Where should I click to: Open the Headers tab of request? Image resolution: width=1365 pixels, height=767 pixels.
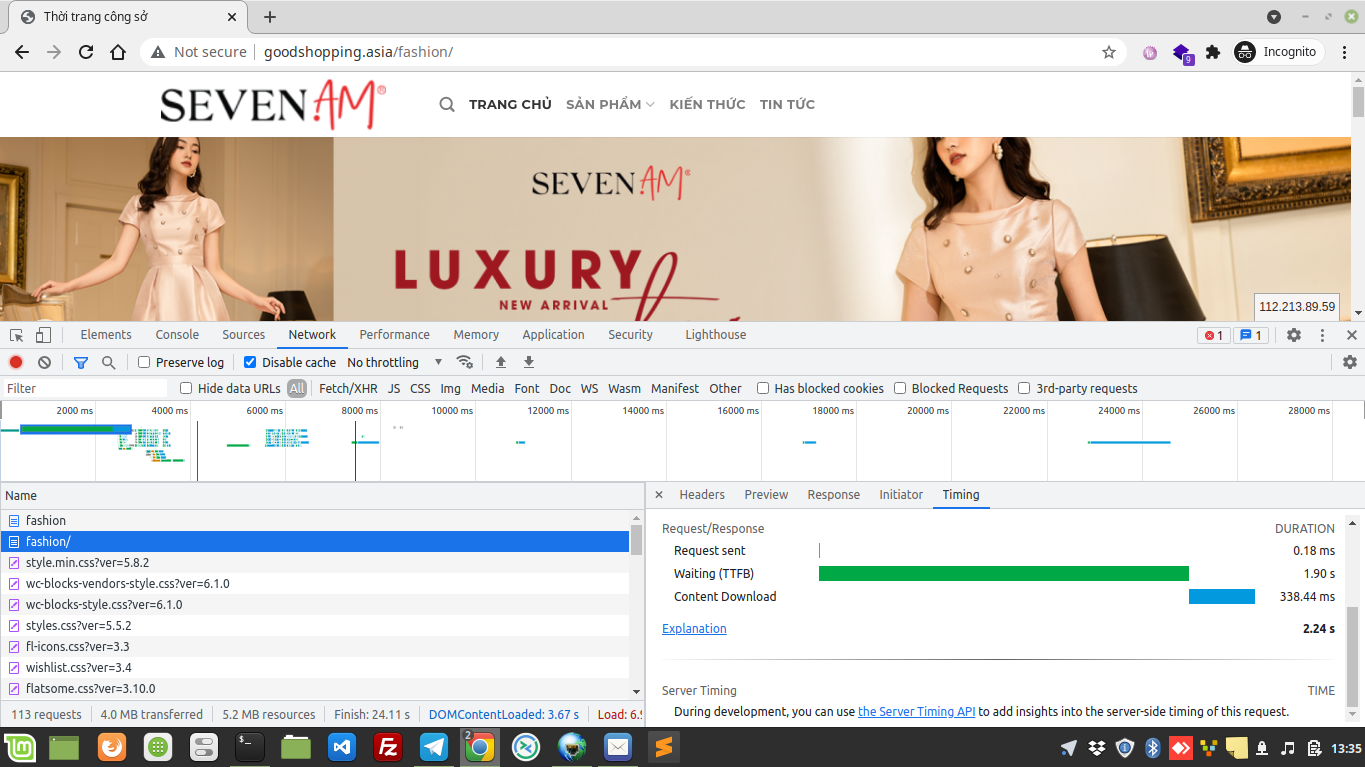point(702,495)
